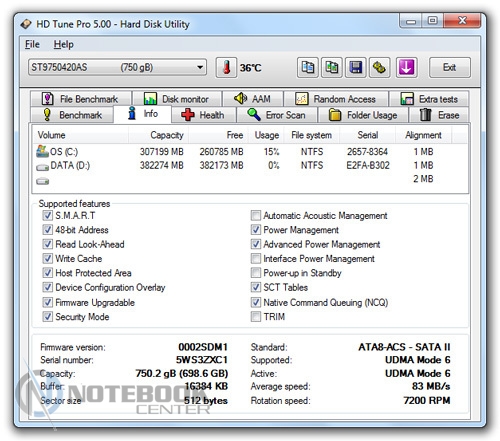Save results with floppy disk icon
Image resolution: width=500 pixels, height=441 pixels.
click(x=356, y=67)
